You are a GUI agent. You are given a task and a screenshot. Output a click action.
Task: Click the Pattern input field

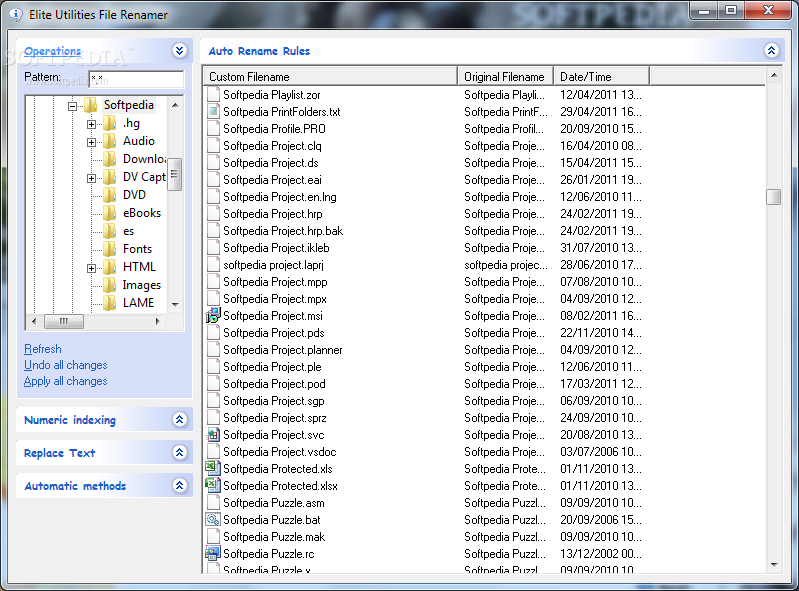click(x=136, y=79)
